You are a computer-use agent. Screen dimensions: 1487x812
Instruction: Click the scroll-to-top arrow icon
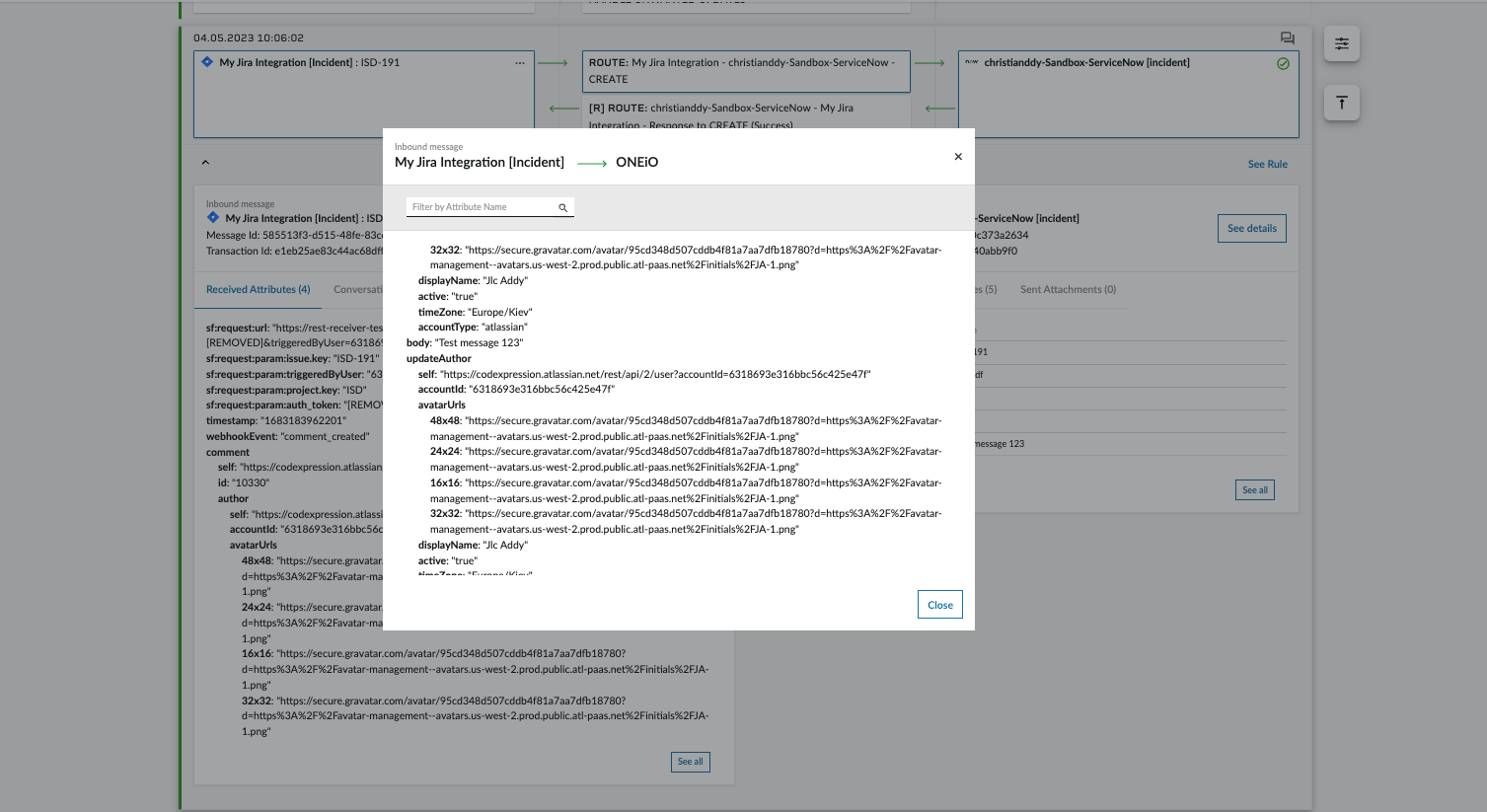pos(1342,103)
